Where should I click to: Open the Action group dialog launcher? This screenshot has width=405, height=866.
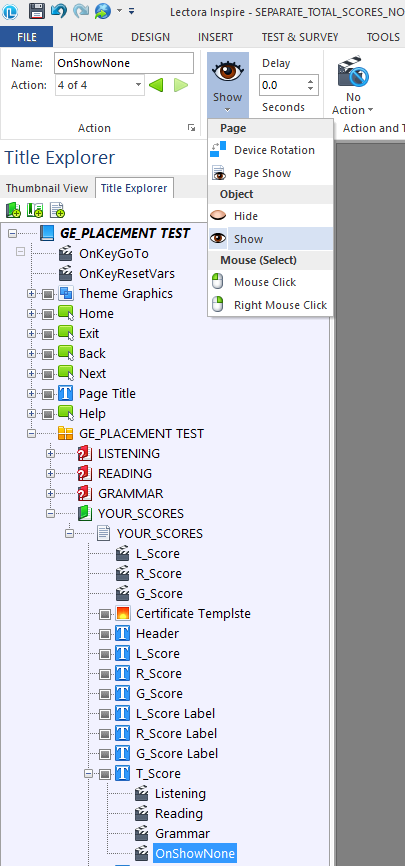191,128
